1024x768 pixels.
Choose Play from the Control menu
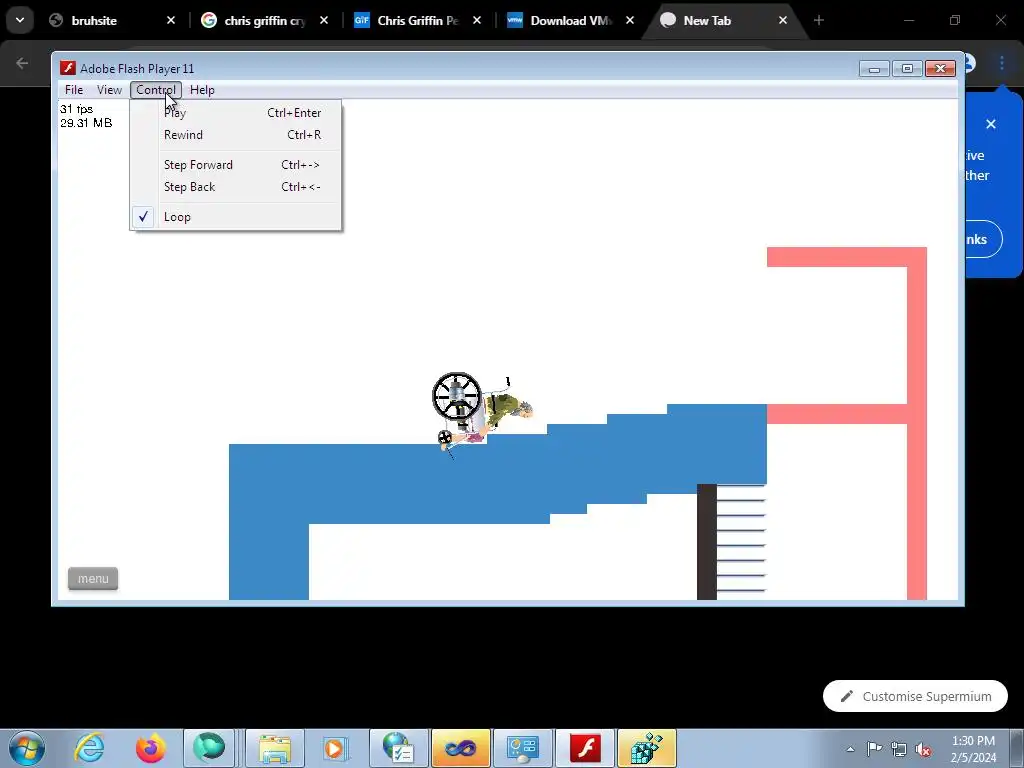pyautogui.click(x=236, y=113)
